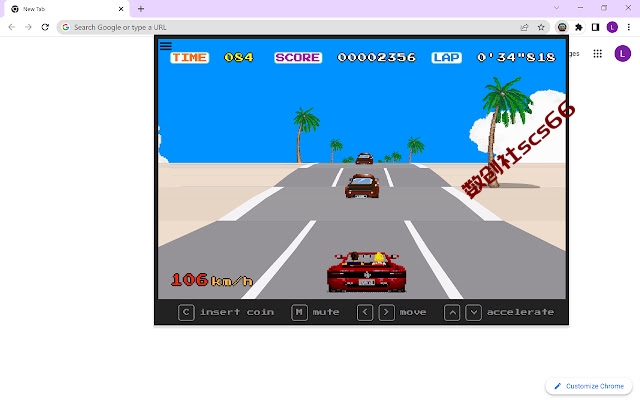Click the left arrow move key
This screenshot has width=640, height=400.
[x=365, y=313]
